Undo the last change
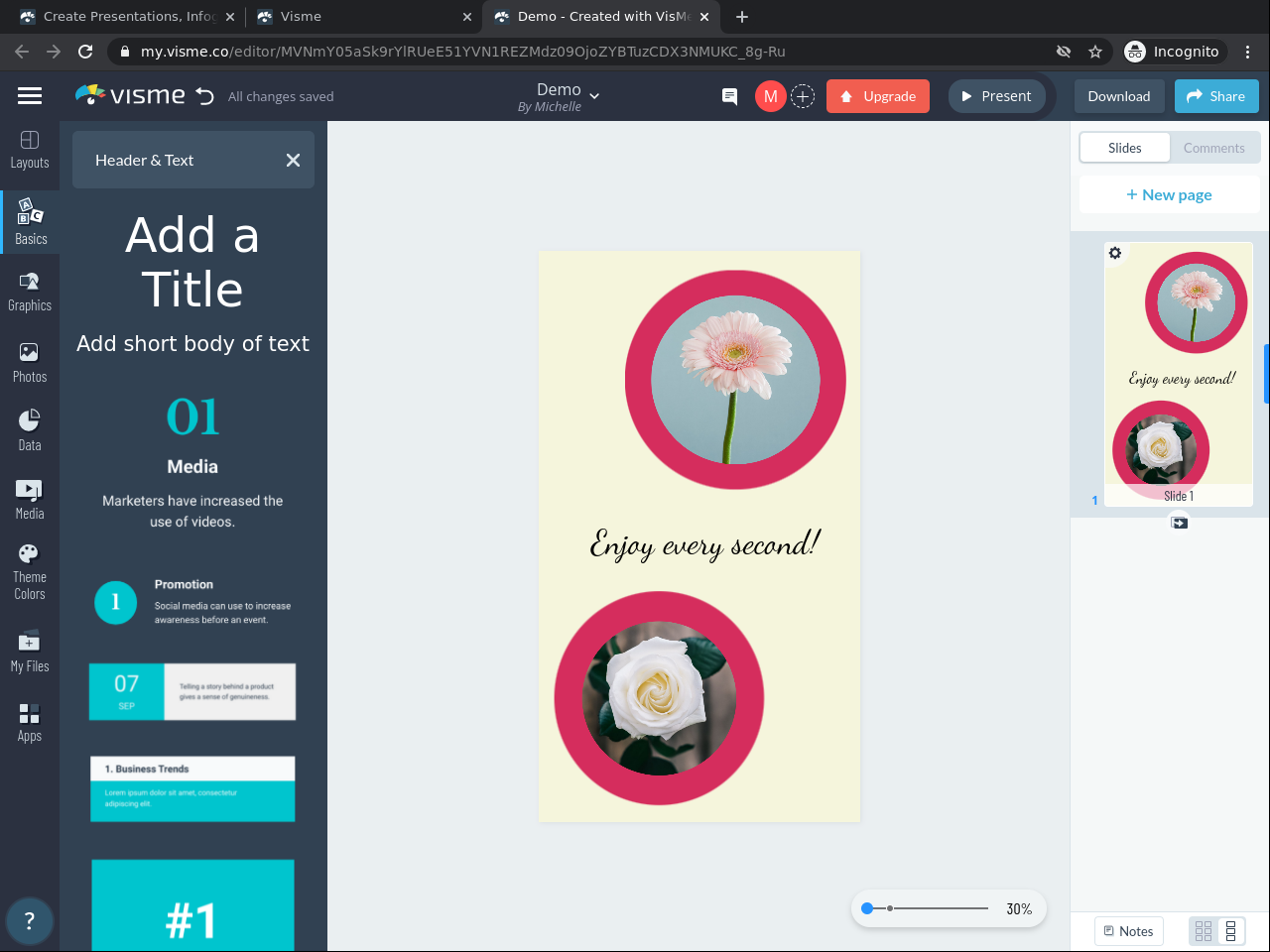The width and height of the screenshot is (1270, 952). [205, 96]
